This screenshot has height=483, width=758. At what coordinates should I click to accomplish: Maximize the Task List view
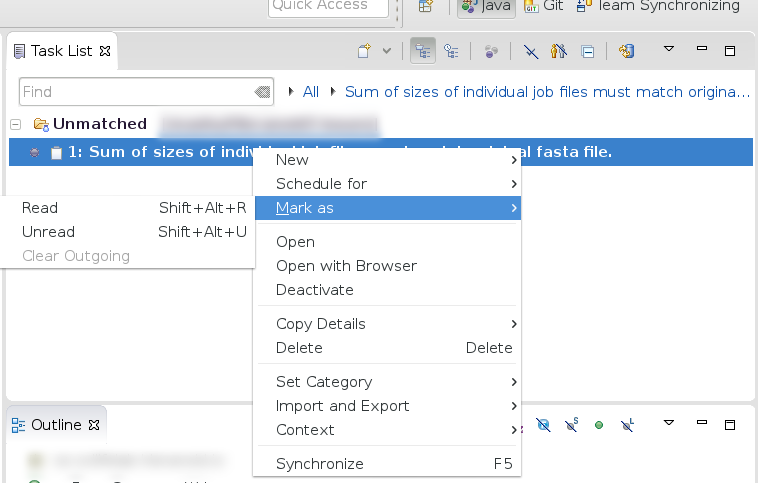(x=730, y=51)
